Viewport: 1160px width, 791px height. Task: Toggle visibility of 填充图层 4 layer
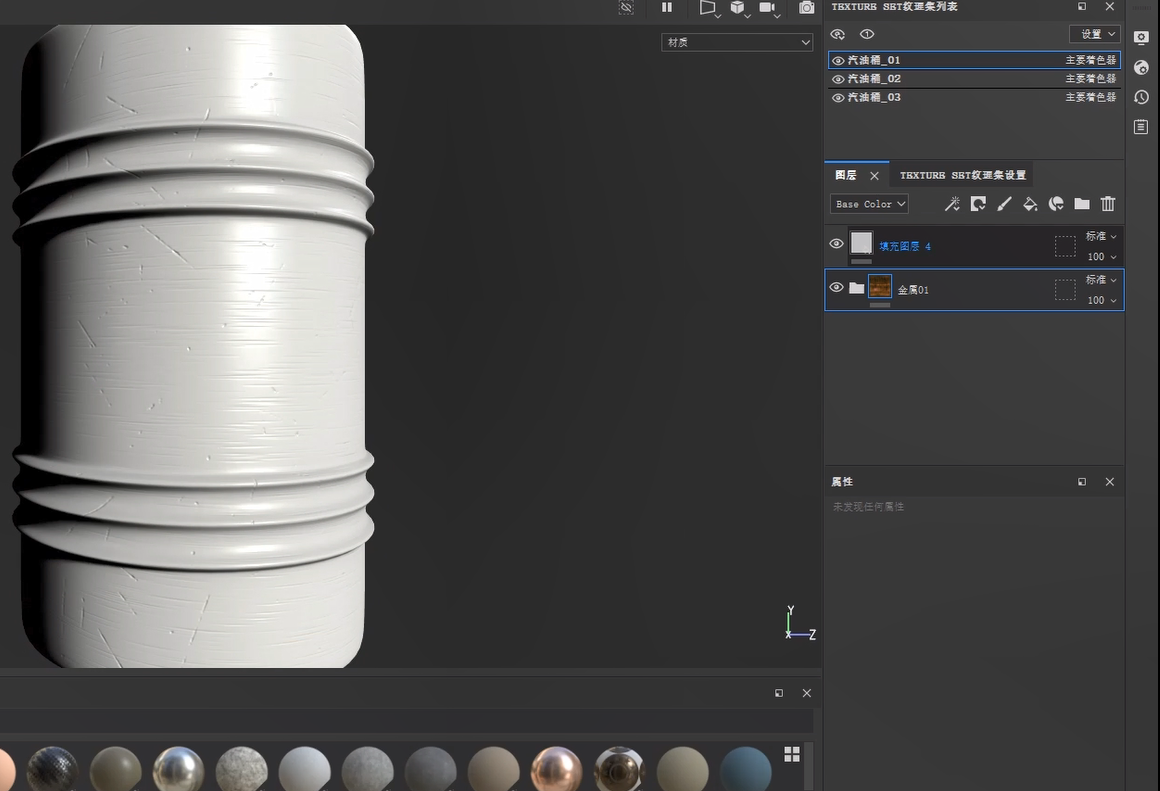click(836, 244)
